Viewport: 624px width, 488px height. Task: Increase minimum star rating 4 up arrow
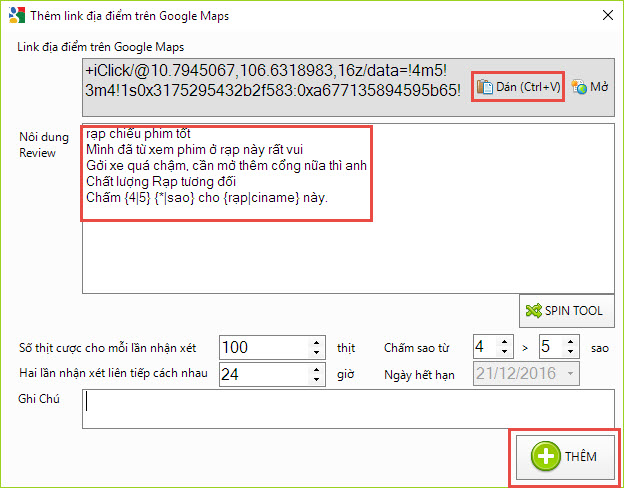[x=504, y=342]
